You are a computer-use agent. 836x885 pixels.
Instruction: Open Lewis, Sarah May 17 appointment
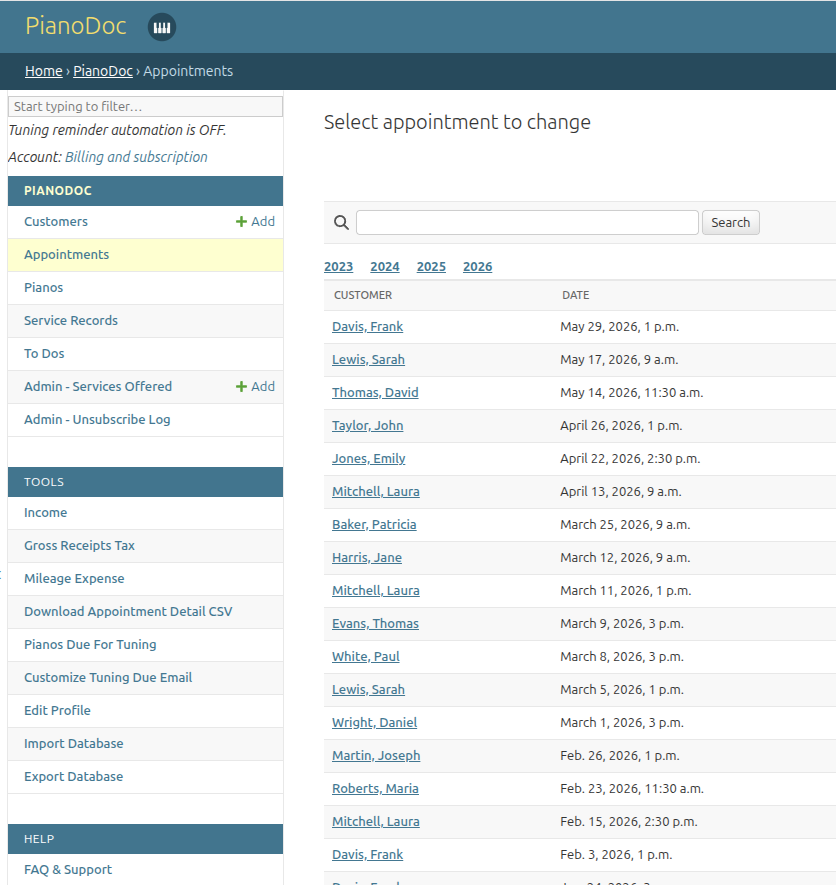pos(369,360)
